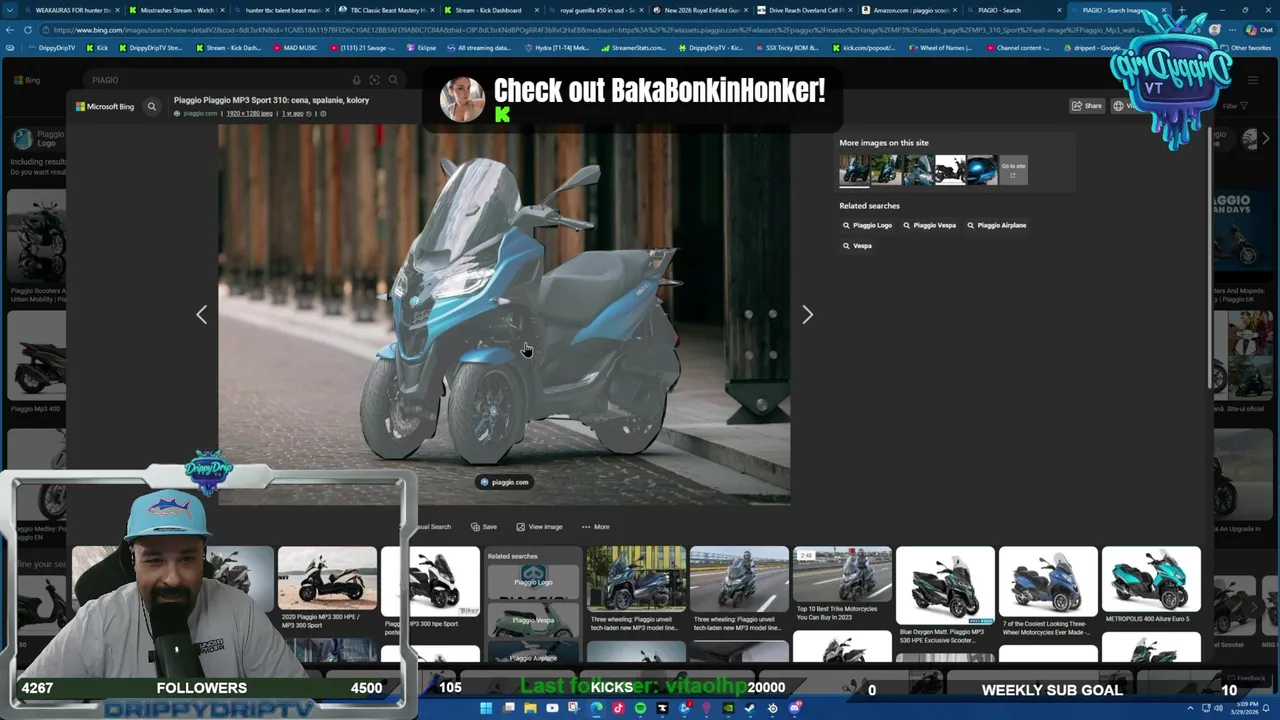Open Blue Oxygen Matt Piaggio MP3 530 thumbnail

(945, 585)
